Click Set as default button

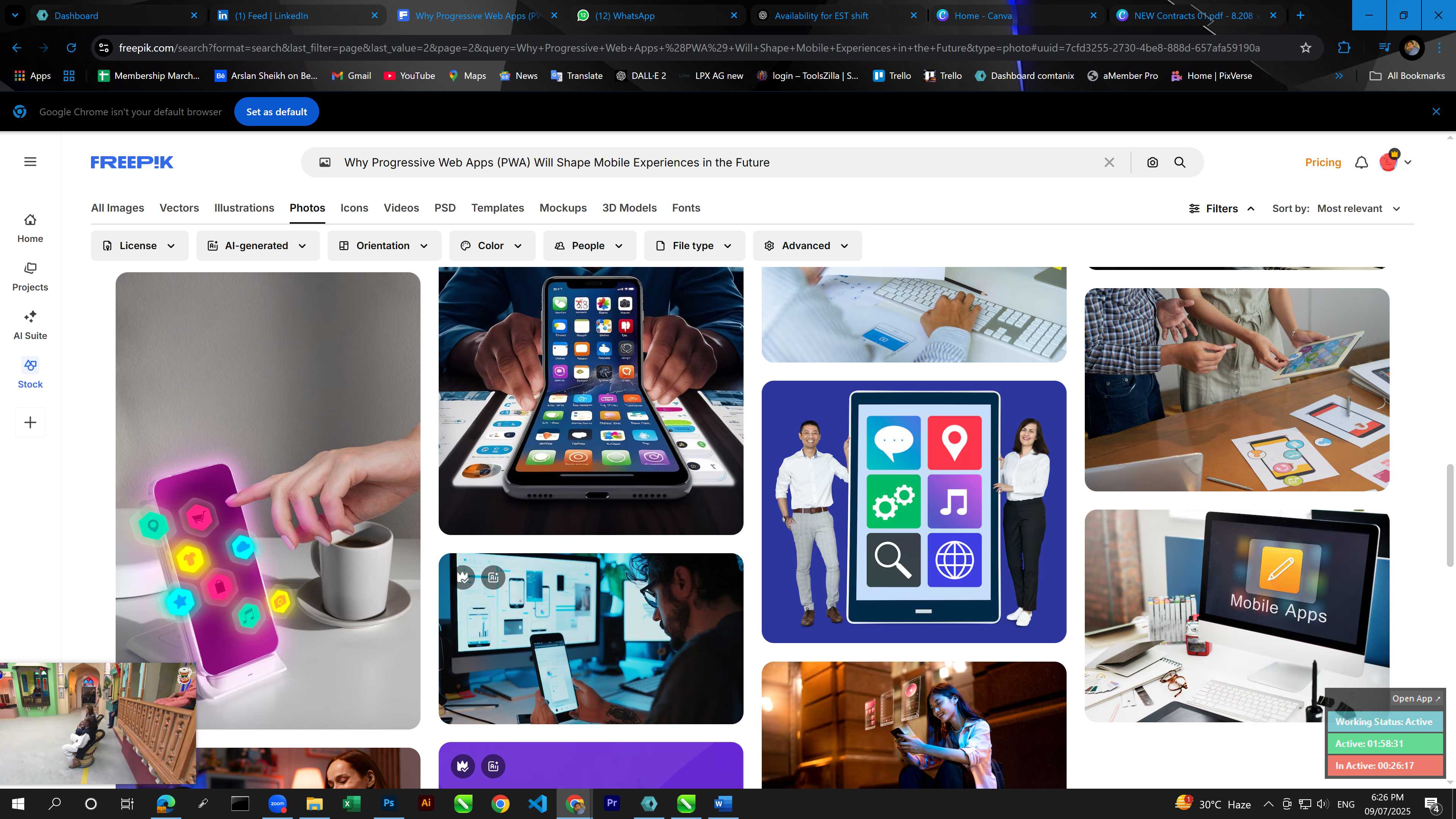click(x=276, y=111)
